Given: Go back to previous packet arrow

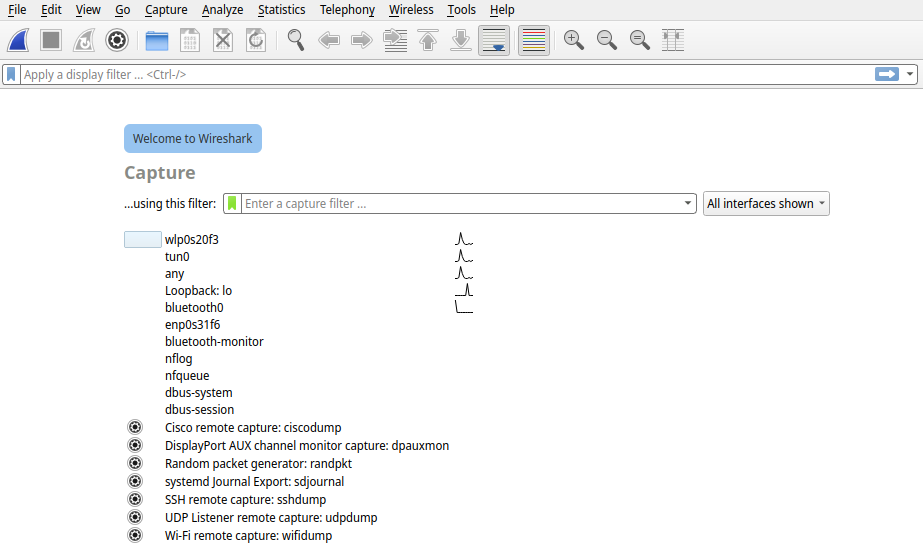Looking at the screenshot, I should tap(329, 40).
